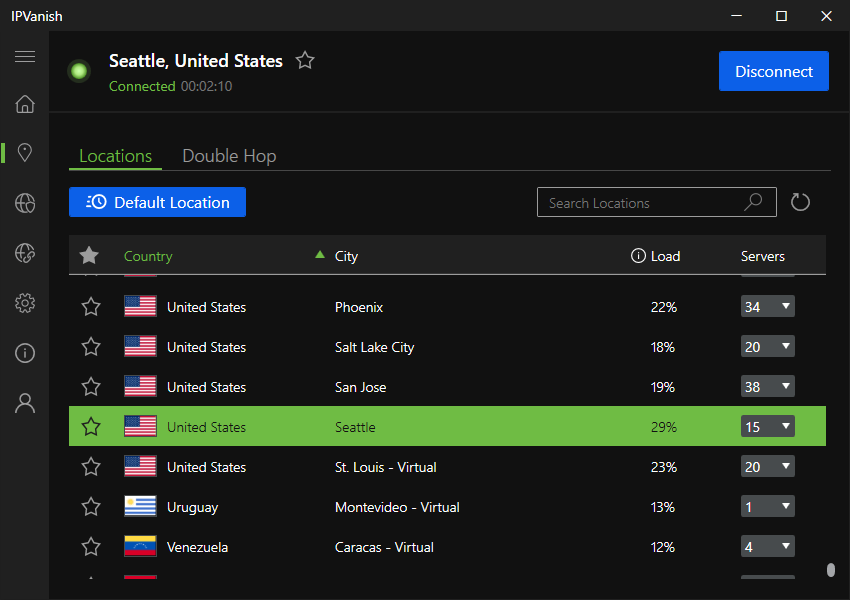This screenshot has width=850, height=600.
Task: Switch to the Double Hop tab
Action: pos(229,156)
